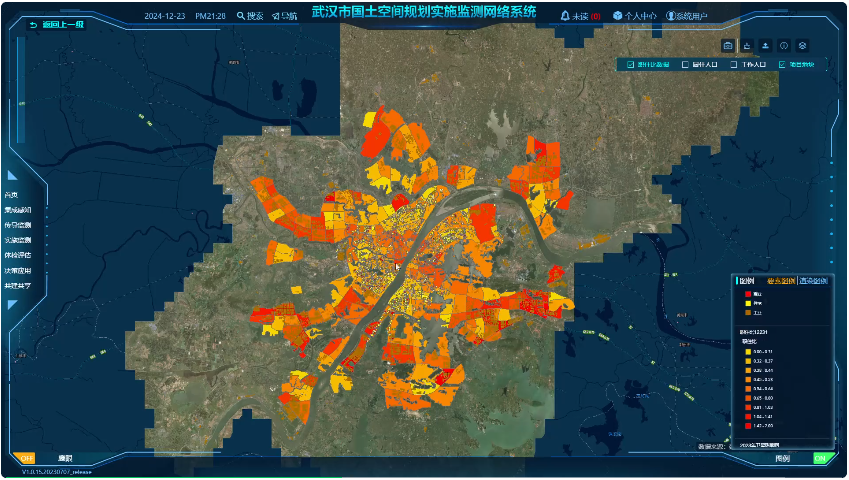Select 首页 in the left side menu
The height and width of the screenshot is (480, 849).
click(x=12, y=195)
